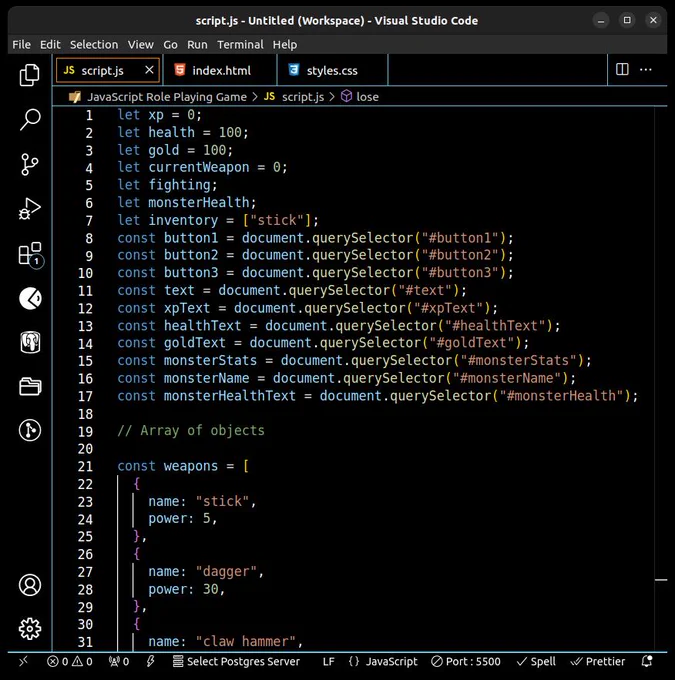Select the script.js tab
The image size is (675, 680).
click(102, 70)
